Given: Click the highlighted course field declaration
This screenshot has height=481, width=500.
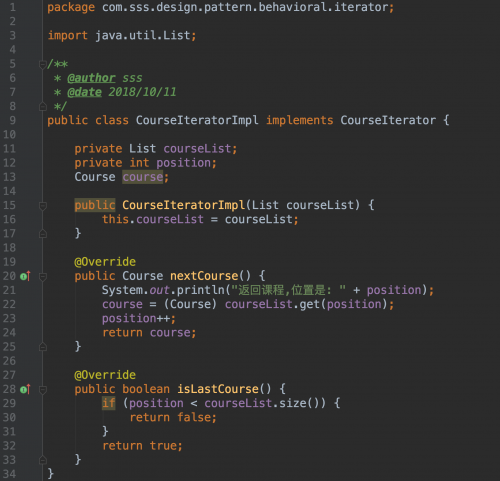Looking at the screenshot, I should (143, 177).
